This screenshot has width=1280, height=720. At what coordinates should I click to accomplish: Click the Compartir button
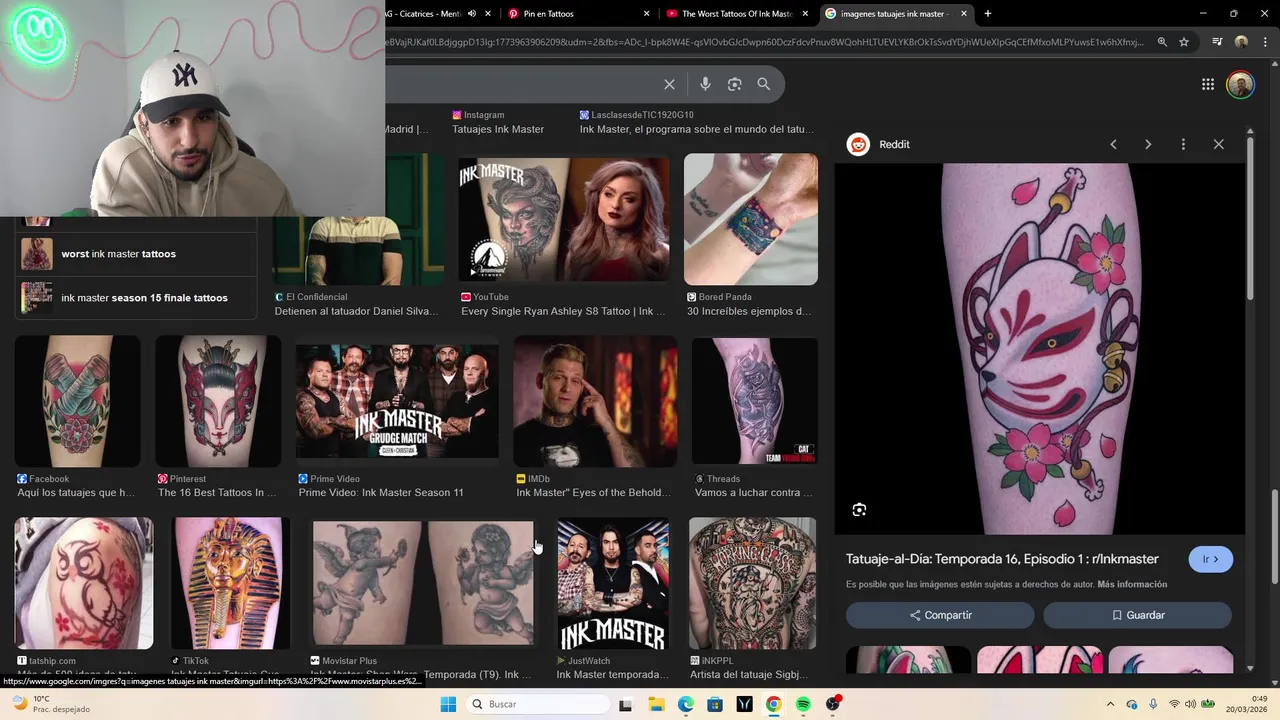[940, 615]
